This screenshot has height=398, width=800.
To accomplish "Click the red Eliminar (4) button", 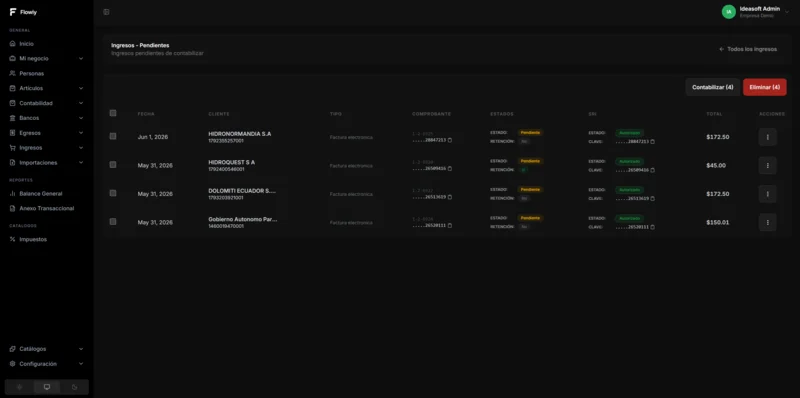I will tap(765, 87).
